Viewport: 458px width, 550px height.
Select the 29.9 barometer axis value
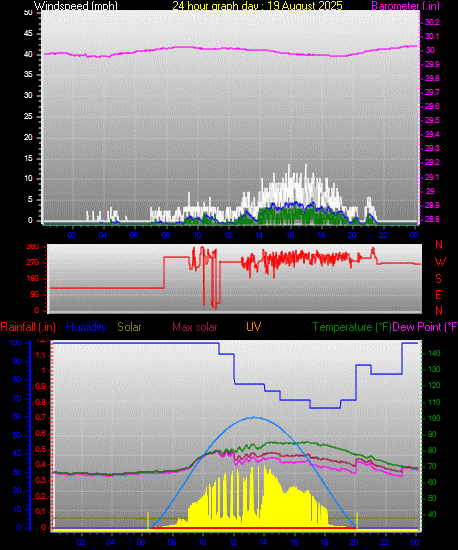[432, 65]
